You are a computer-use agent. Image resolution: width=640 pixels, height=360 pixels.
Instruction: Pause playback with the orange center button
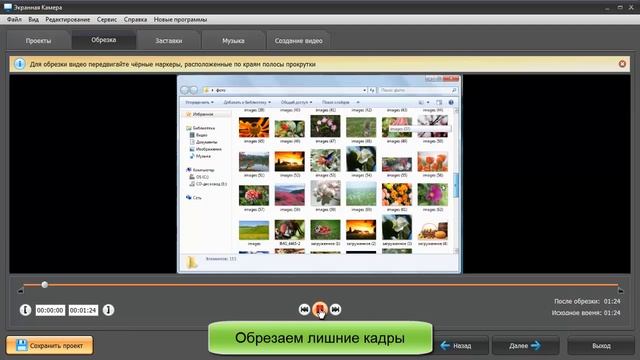coord(320,309)
